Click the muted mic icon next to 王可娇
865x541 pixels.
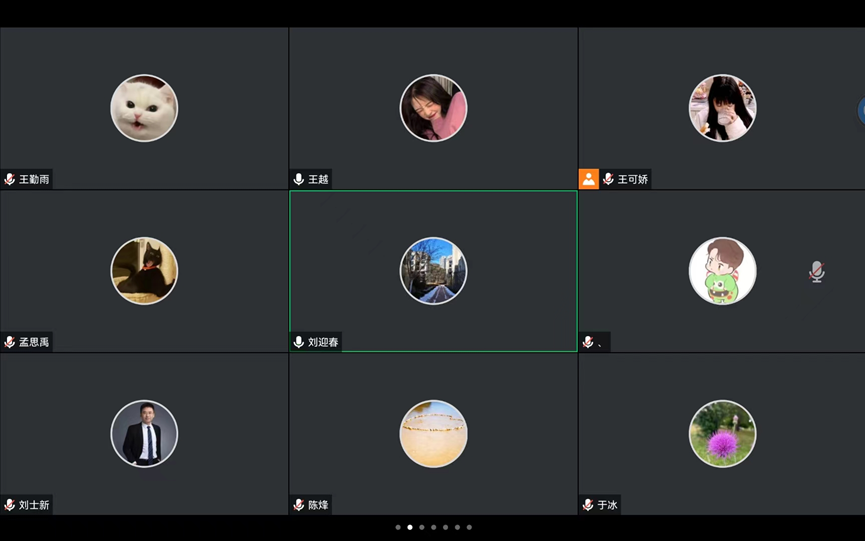[x=608, y=179]
